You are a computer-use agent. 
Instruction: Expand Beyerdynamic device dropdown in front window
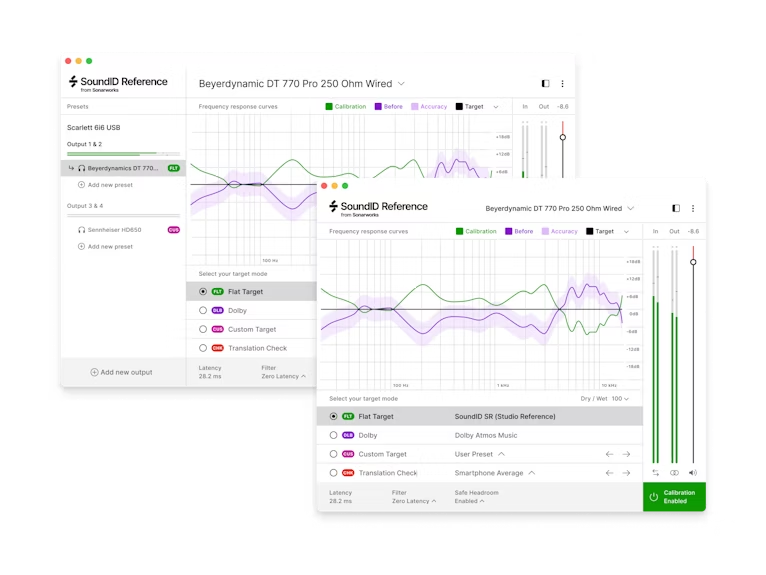630,209
